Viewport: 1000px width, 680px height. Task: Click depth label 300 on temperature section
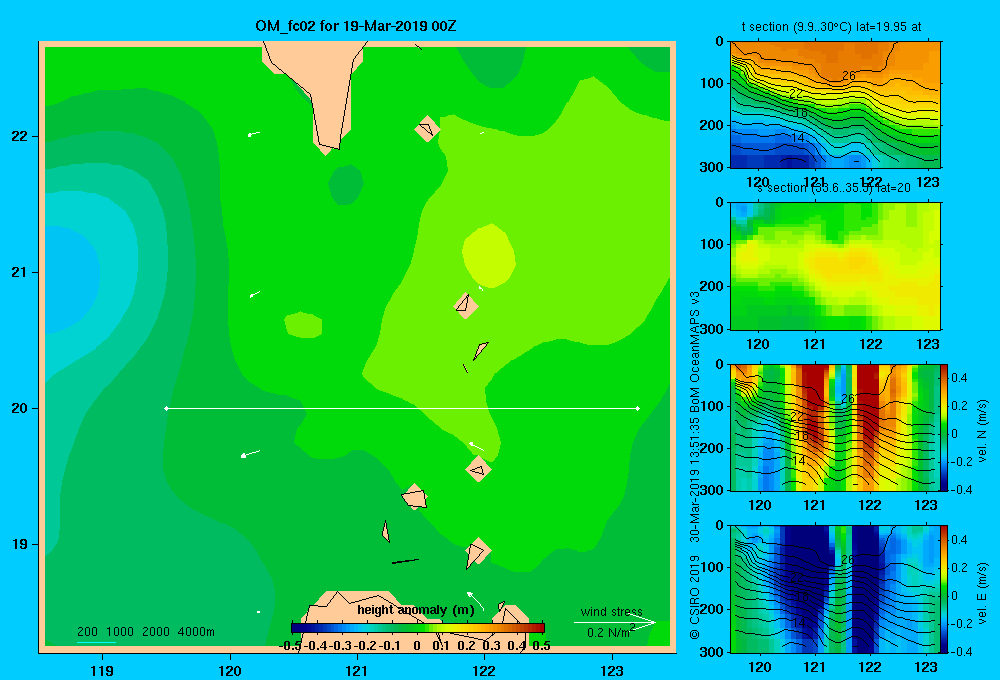point(712,167)
